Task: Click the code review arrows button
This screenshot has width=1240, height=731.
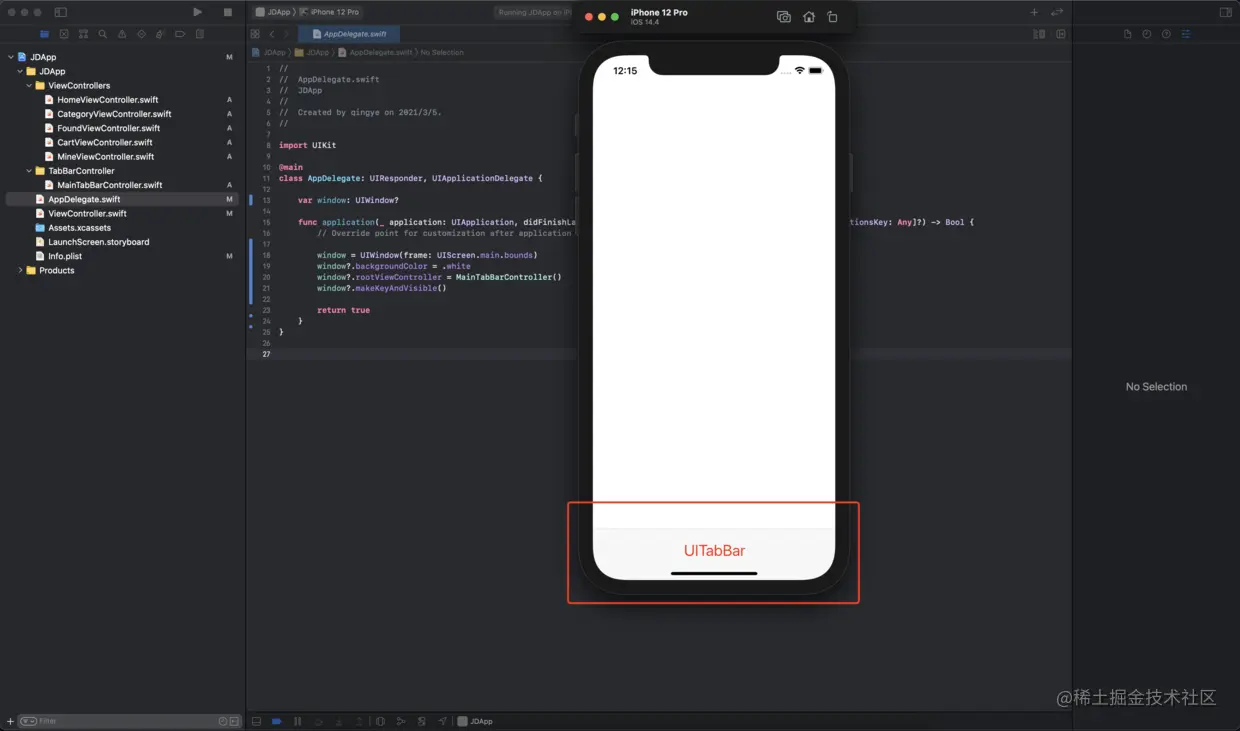Action: [x=1057, y=12]
